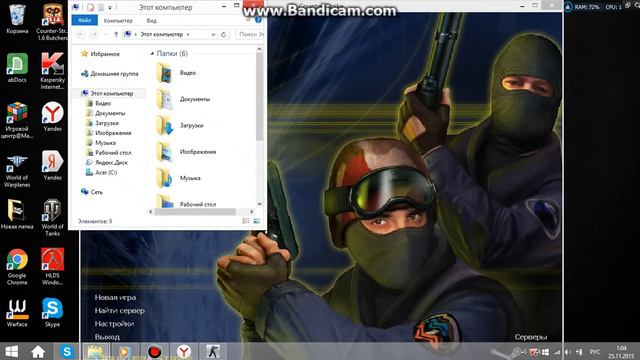Click the Explorer forward navigation arrow
The width and height of the screenshot is (640, 360).
94,35
